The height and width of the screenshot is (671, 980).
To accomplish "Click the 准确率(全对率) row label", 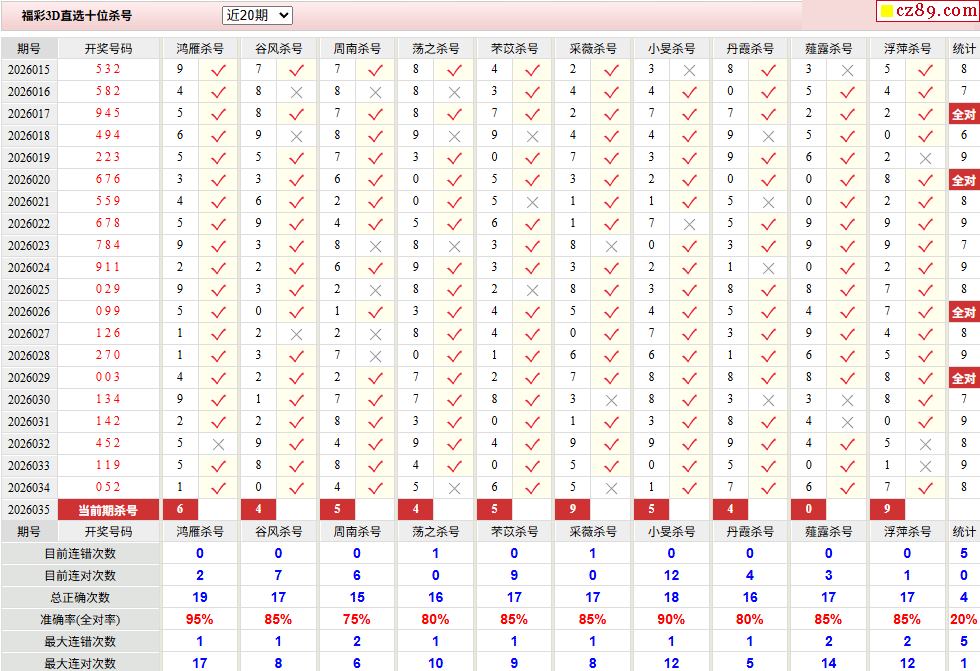I will (80, 620).
